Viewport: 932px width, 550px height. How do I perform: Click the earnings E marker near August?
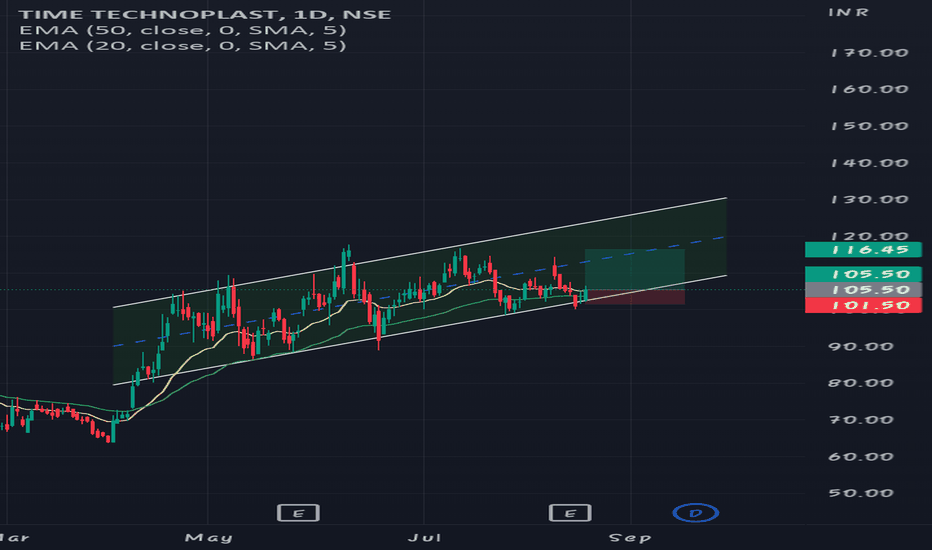[x=570, y=513]
